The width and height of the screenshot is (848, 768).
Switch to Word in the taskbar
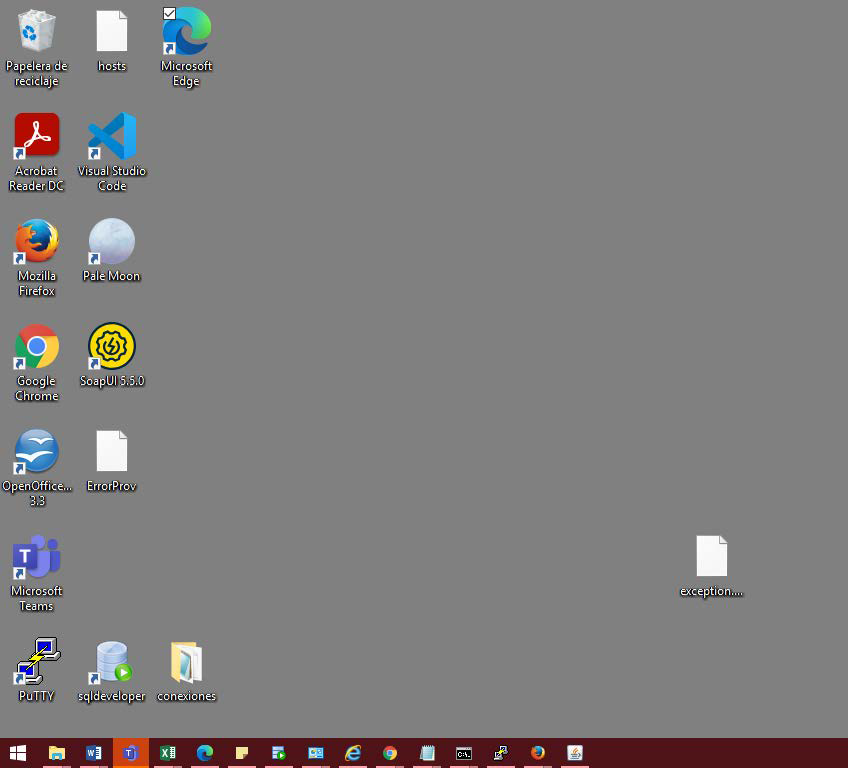[x=94, y=753]
